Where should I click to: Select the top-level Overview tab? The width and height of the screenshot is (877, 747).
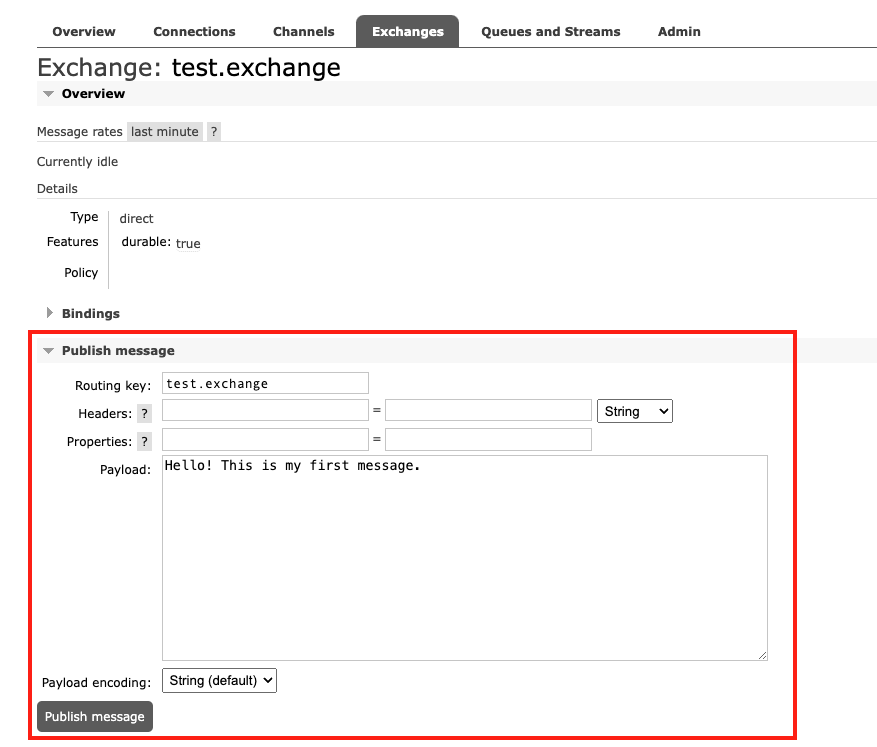click(84, 32)
